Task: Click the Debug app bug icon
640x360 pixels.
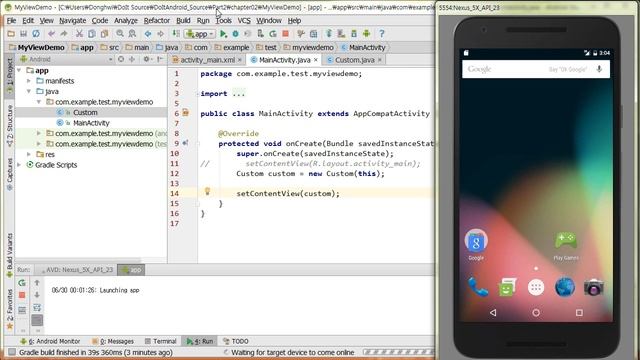Action: [x=236, y=34]
